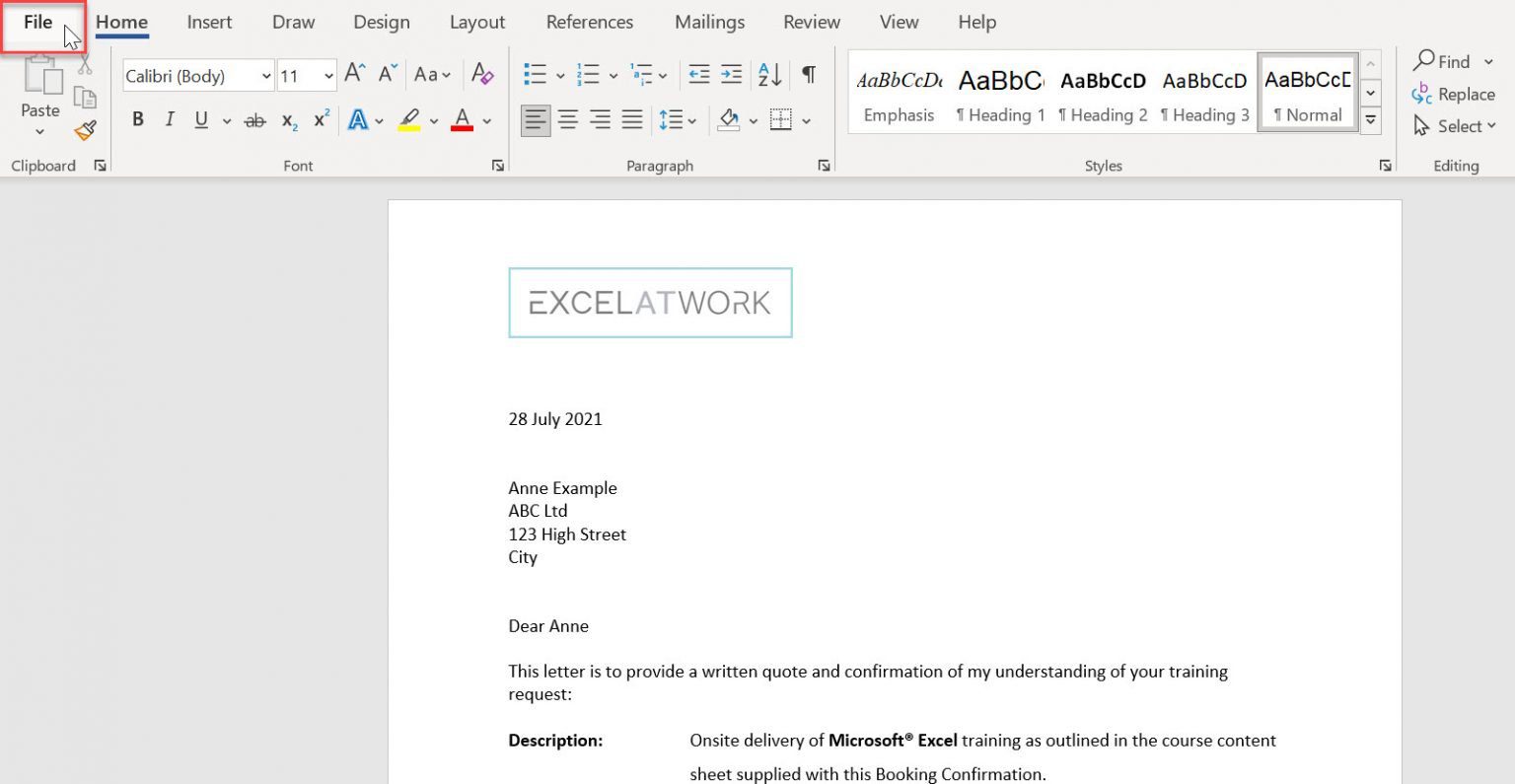Clear all formatting icon
This screenshot has height=784, width=1515.
coord(482,74)
